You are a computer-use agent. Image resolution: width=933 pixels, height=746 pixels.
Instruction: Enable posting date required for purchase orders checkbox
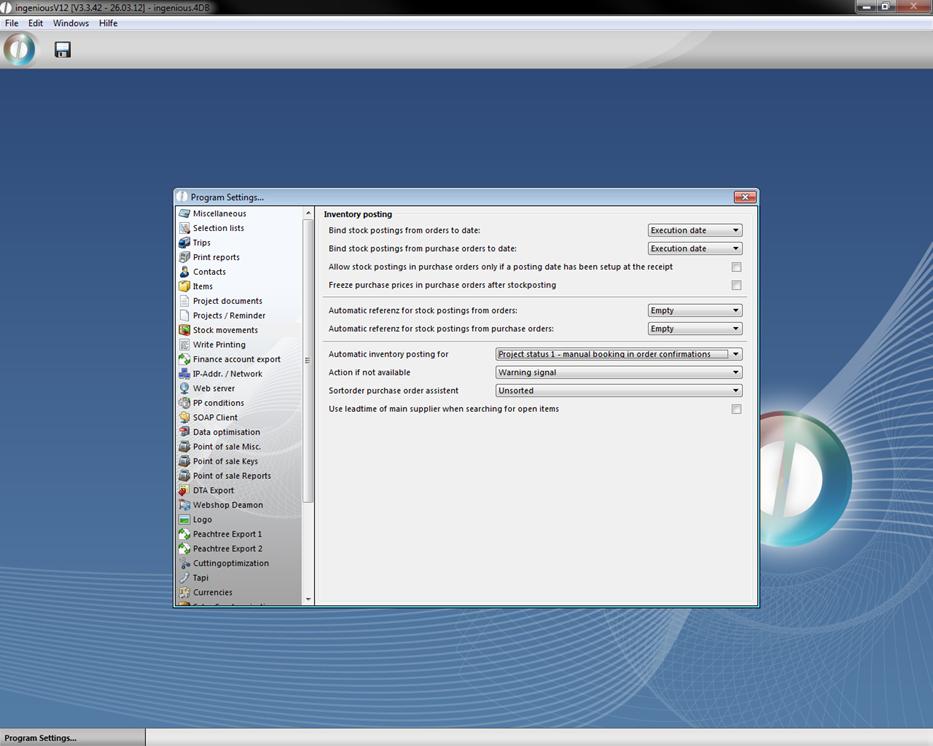coord(736,267)
